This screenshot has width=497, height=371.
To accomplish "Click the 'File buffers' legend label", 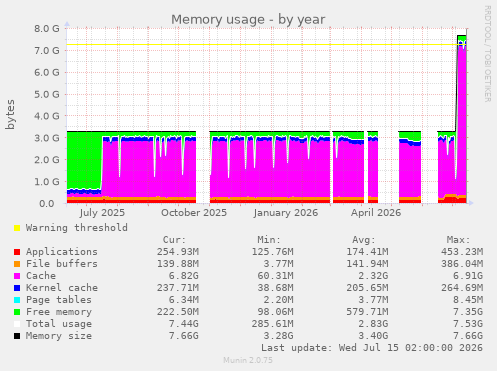I will (x=62, y=264).
